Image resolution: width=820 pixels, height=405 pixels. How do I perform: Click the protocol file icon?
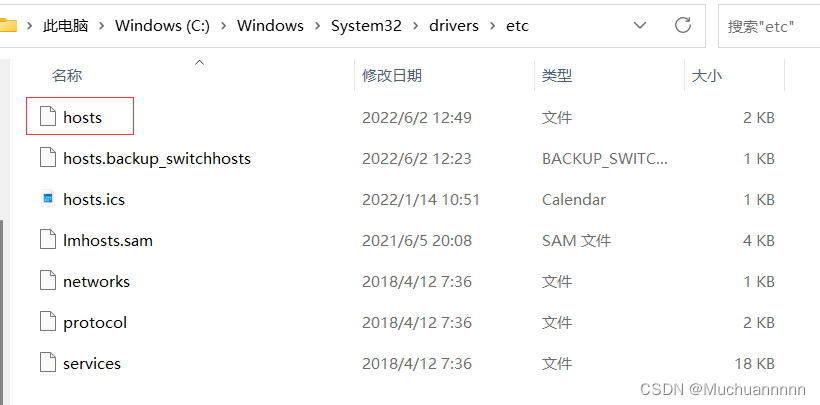48,322
